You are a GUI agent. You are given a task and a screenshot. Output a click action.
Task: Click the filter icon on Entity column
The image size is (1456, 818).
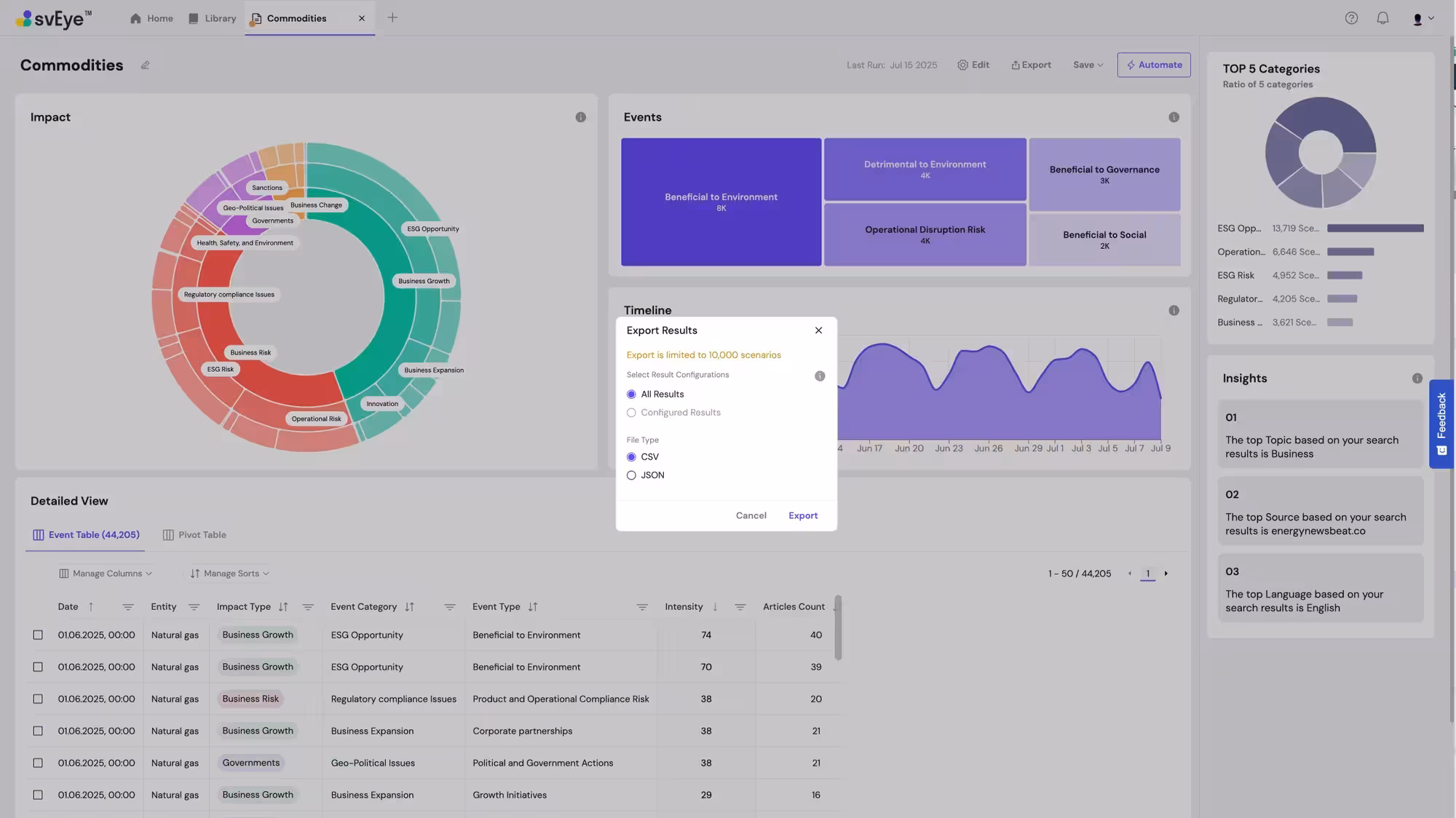[194, 607]
